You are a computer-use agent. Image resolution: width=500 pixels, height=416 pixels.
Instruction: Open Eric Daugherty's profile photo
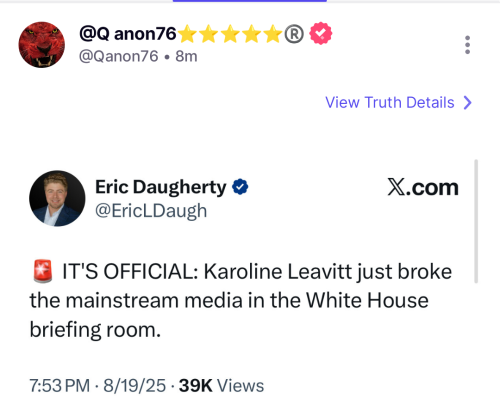click(x=57, y=198)
